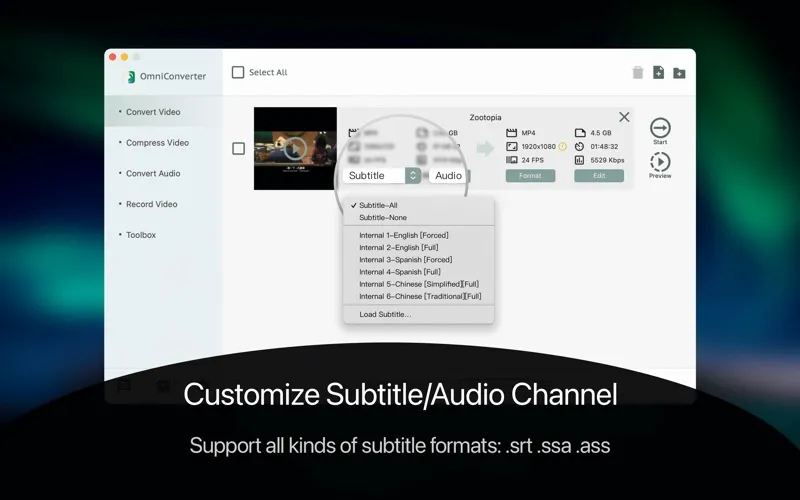The image size is (800, 500).
Task: Check the Zootopia video checkbox
Action: 238,148
